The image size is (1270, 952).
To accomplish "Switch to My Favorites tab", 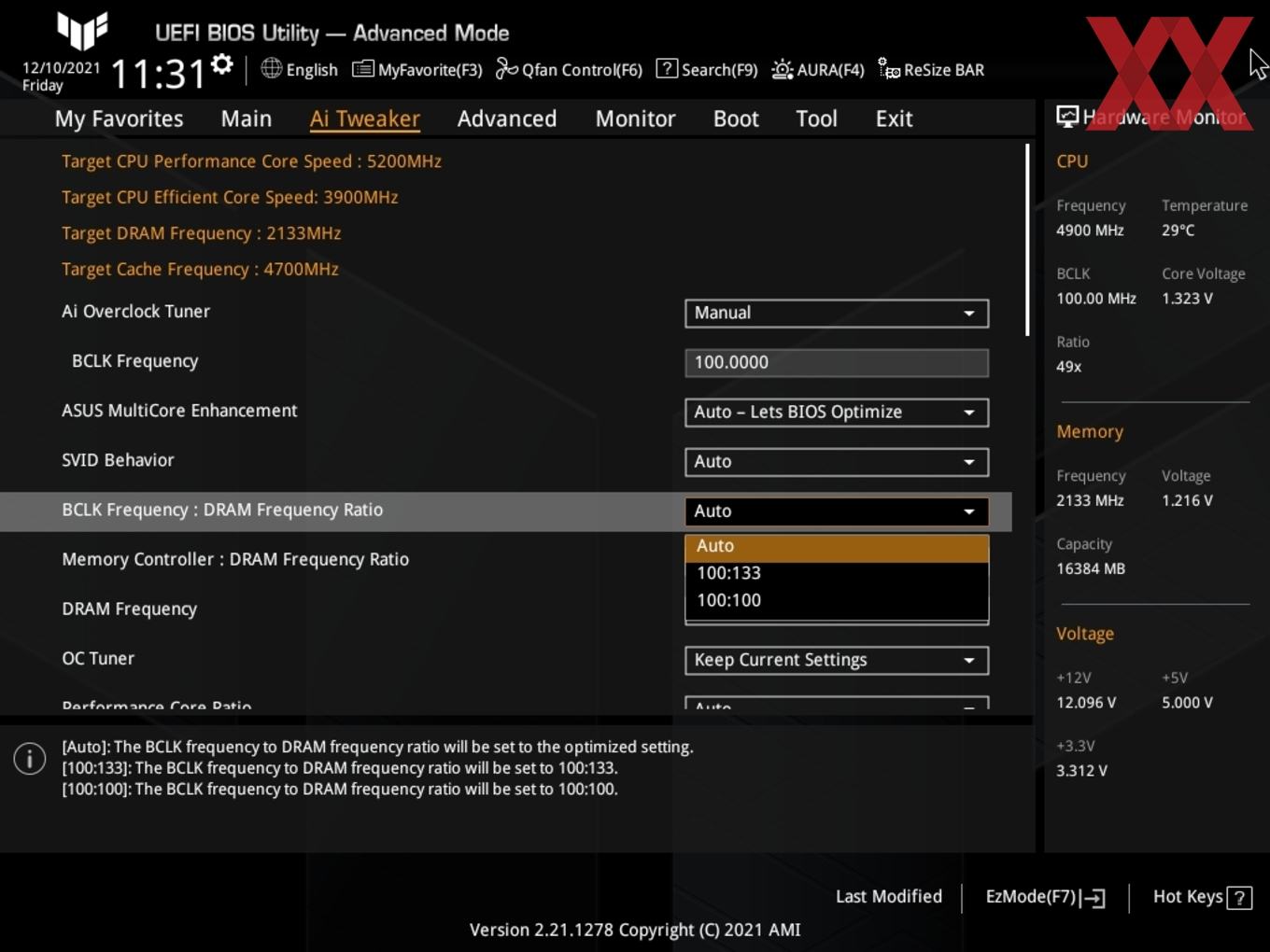I will point(119,119).
